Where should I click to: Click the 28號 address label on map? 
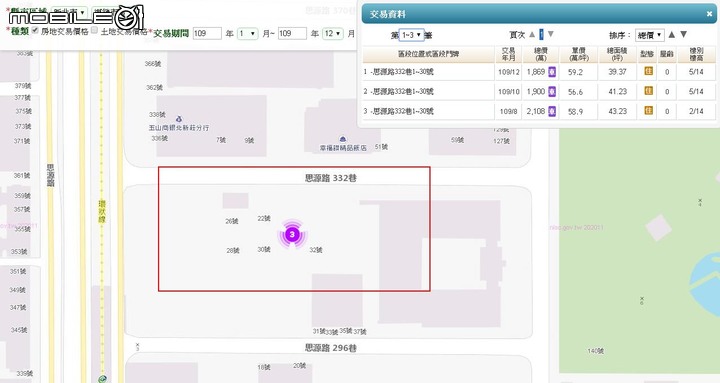point(233,251)
